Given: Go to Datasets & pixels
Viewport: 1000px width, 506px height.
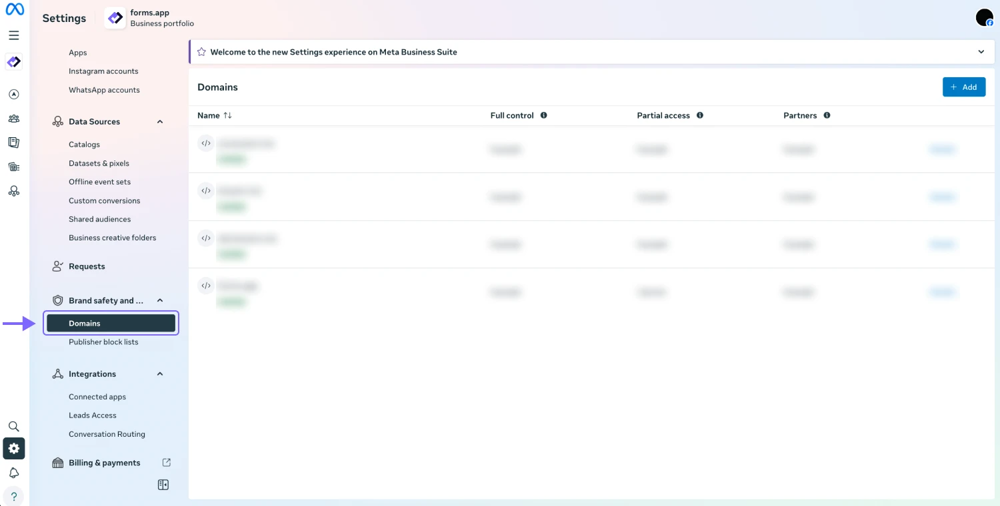Looking at the screenshot, I should 99,163.
